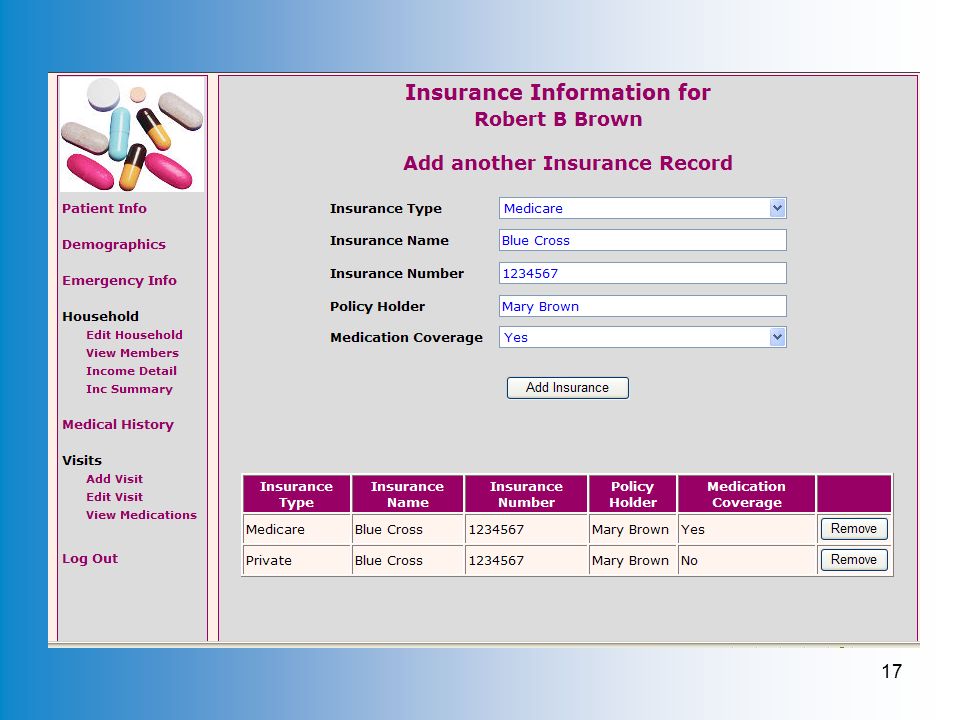Click the Insurance Type column header
The width and height of the screenshot is (960, 720).
point(297,494)
